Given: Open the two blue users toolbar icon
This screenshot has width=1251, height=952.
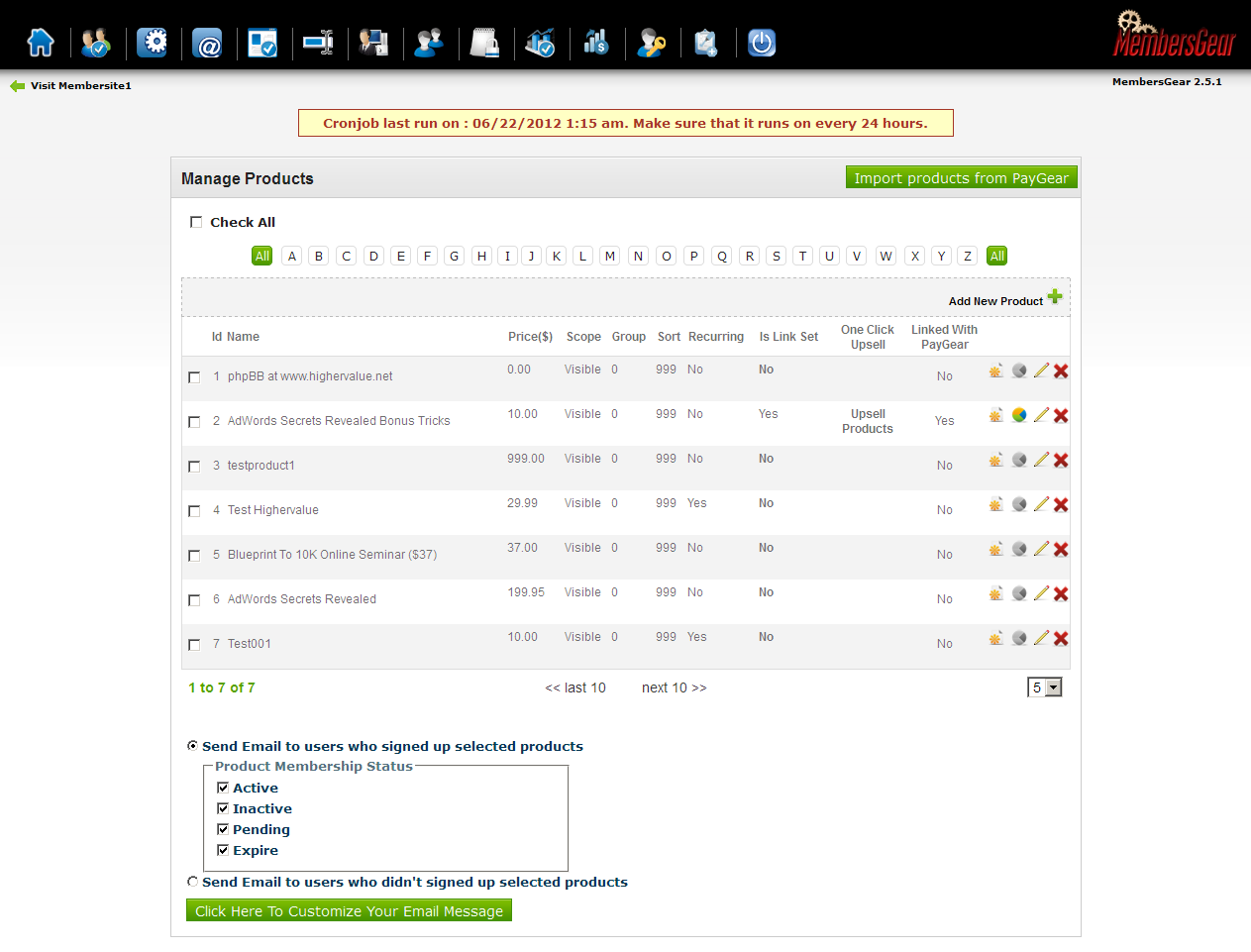Looking at the screenshot, I should coord(429,43).
